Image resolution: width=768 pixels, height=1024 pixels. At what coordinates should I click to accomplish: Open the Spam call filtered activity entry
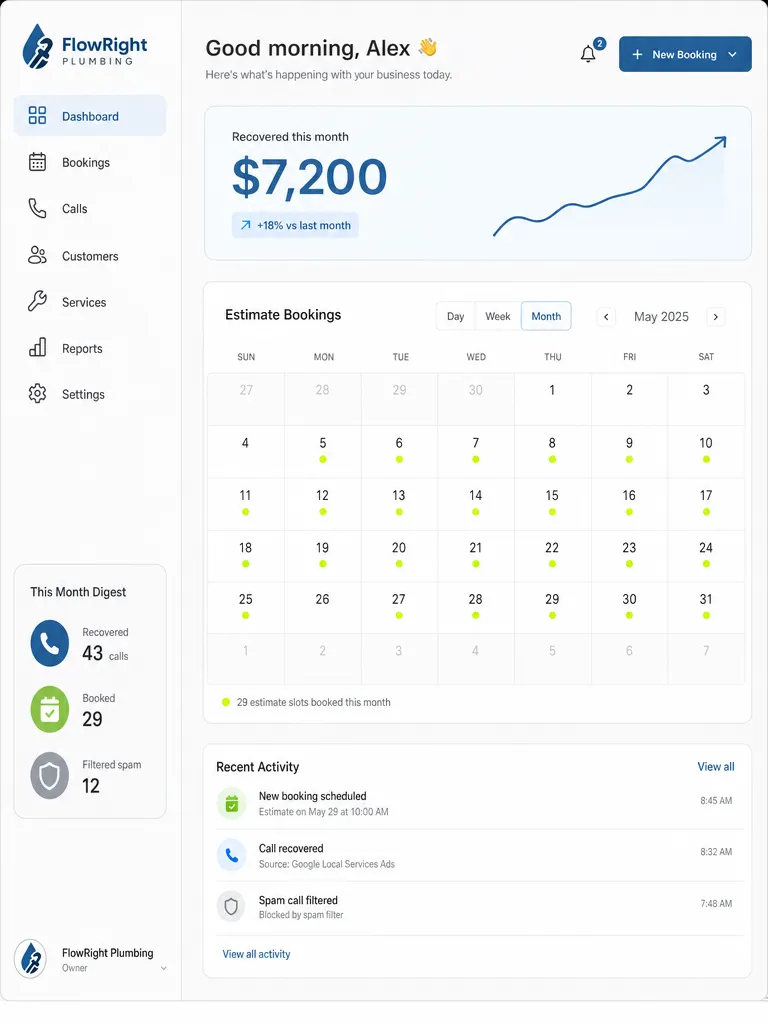tap(480, 907)
